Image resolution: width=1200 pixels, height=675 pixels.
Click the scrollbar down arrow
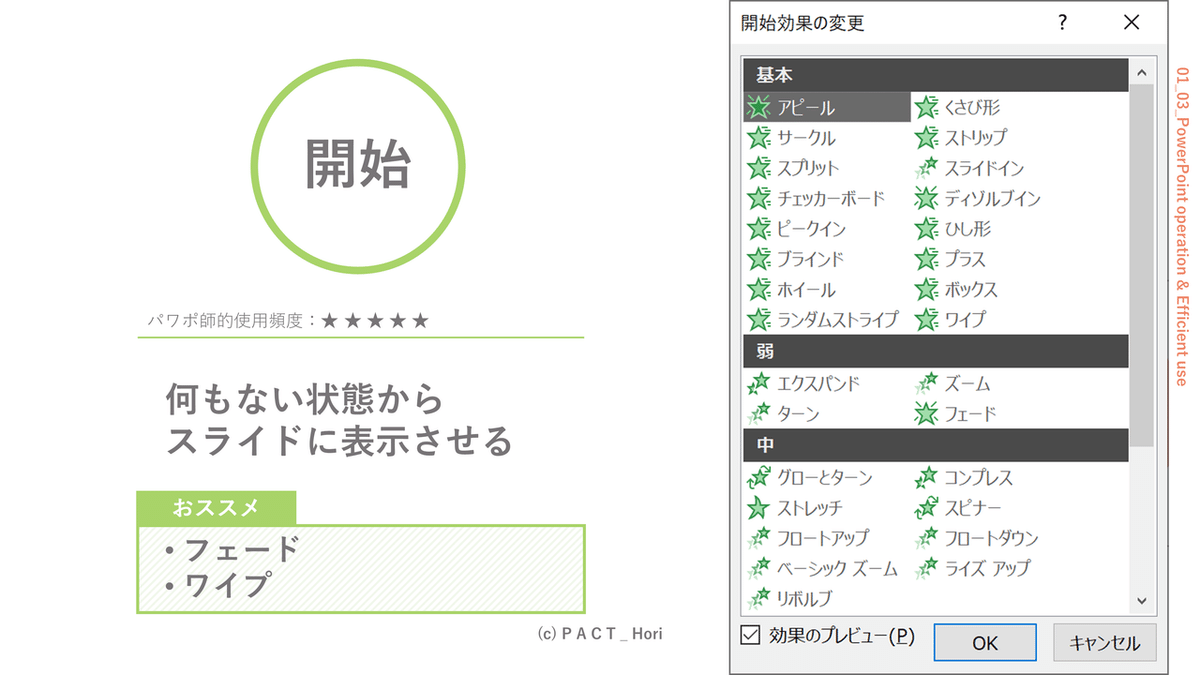(x=1141, y=600)
